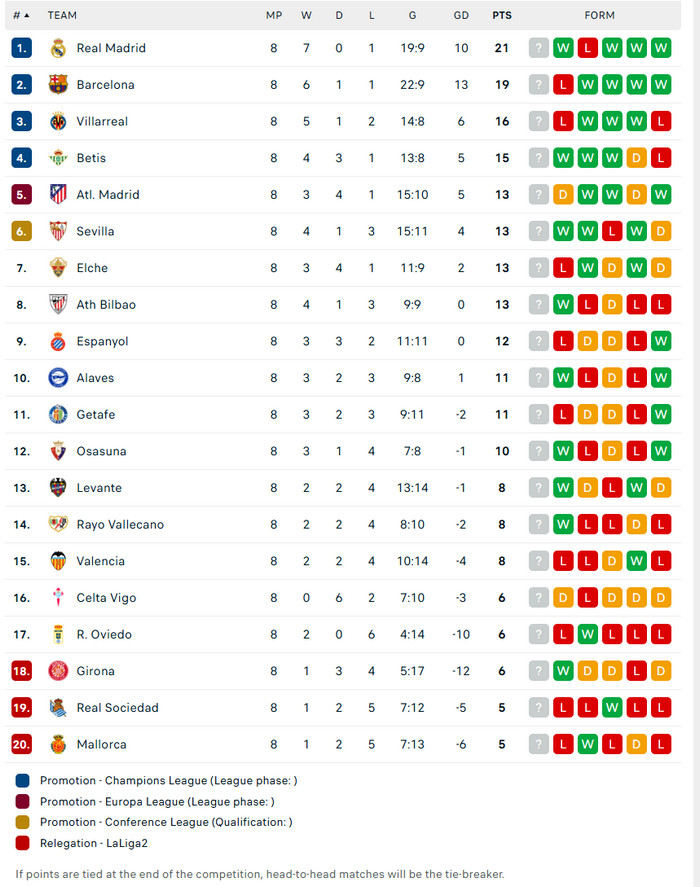This screenshot has width=700, height=887.
Task: Click the Espanyol club crest icon
Action: [58, 341]
